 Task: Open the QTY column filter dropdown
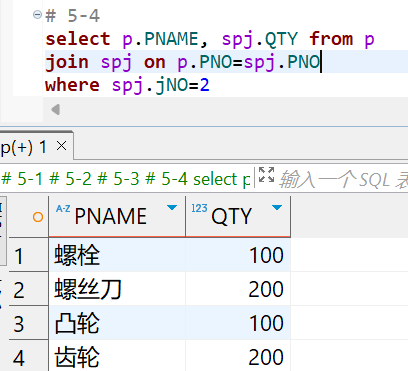click(x=277, y=208)
